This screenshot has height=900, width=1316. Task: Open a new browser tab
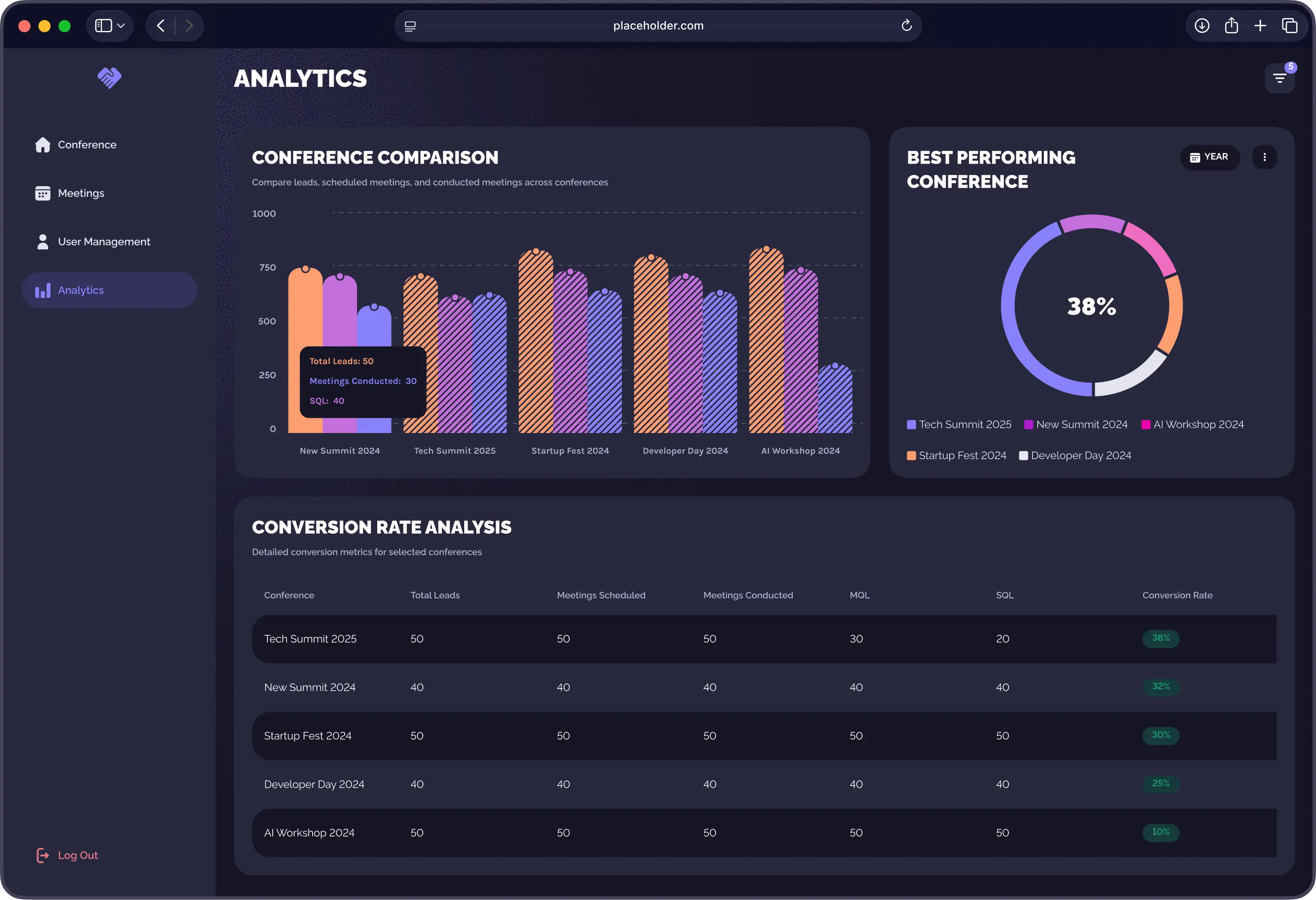coord(1260,25)
